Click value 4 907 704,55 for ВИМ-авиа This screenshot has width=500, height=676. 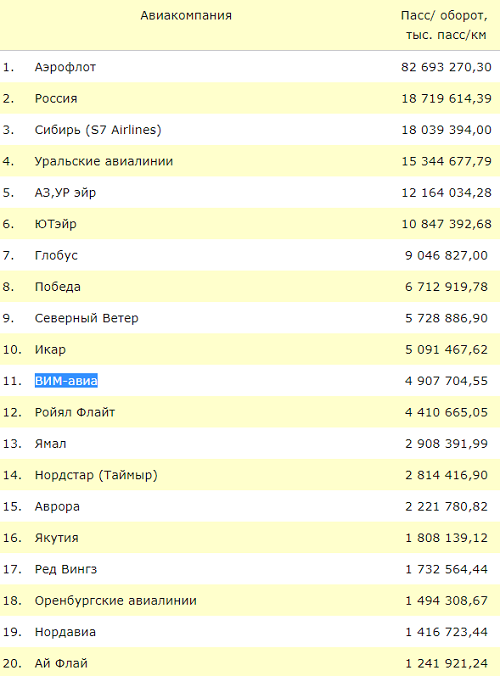pyautogui.click(x=446, y=381)
